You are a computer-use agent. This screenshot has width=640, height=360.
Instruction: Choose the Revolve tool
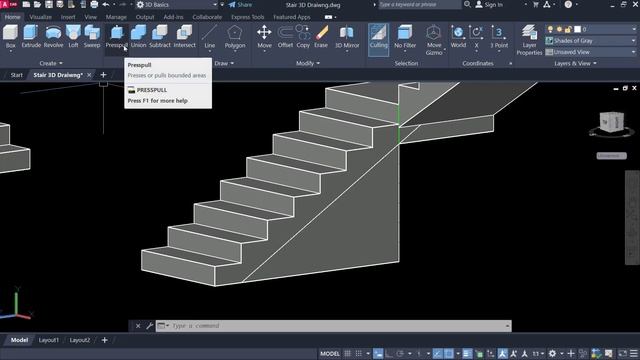pos(53,36)
